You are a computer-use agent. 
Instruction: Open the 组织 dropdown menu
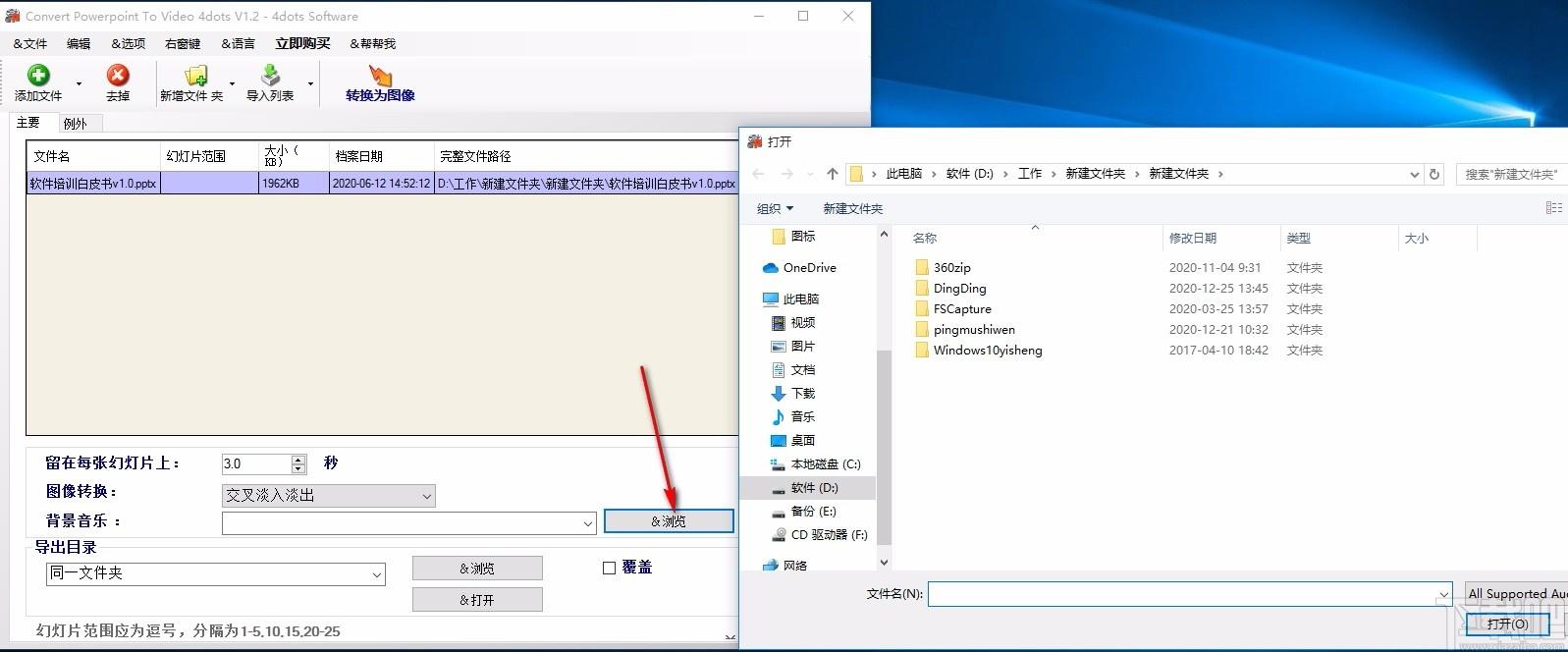pos(775,208)
